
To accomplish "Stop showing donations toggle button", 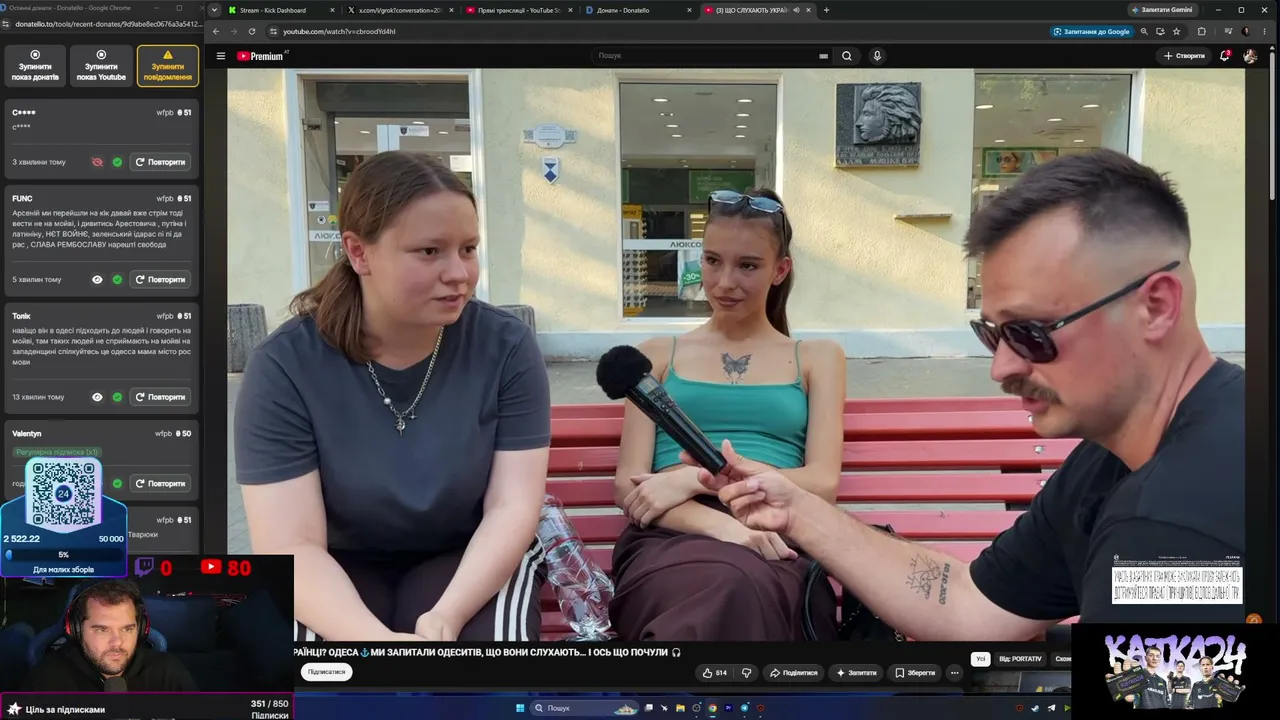I will pyautogui.click(x=35, y=66).
